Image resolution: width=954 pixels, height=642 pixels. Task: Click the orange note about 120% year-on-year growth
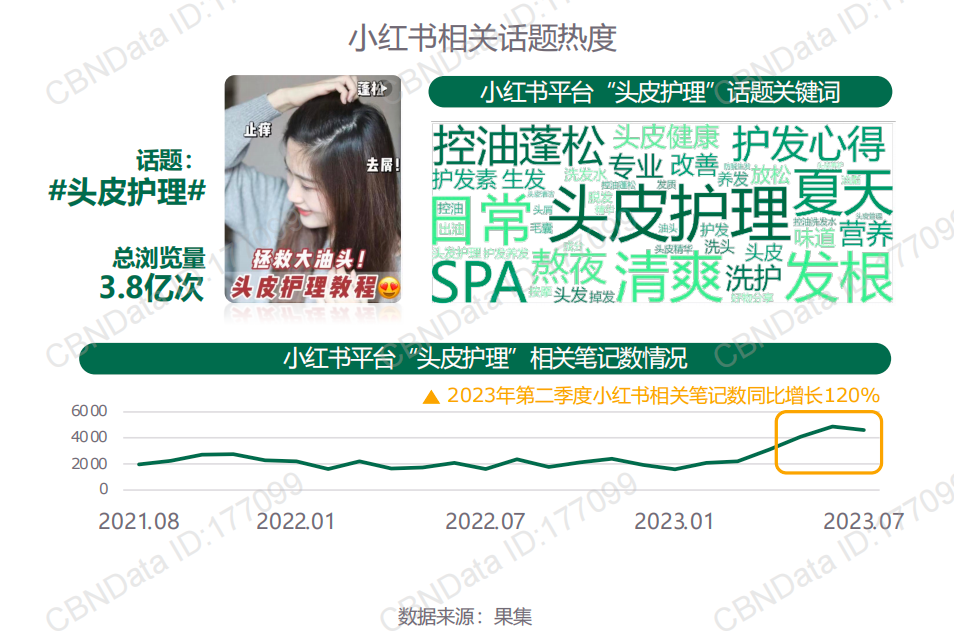click(663, 396)
